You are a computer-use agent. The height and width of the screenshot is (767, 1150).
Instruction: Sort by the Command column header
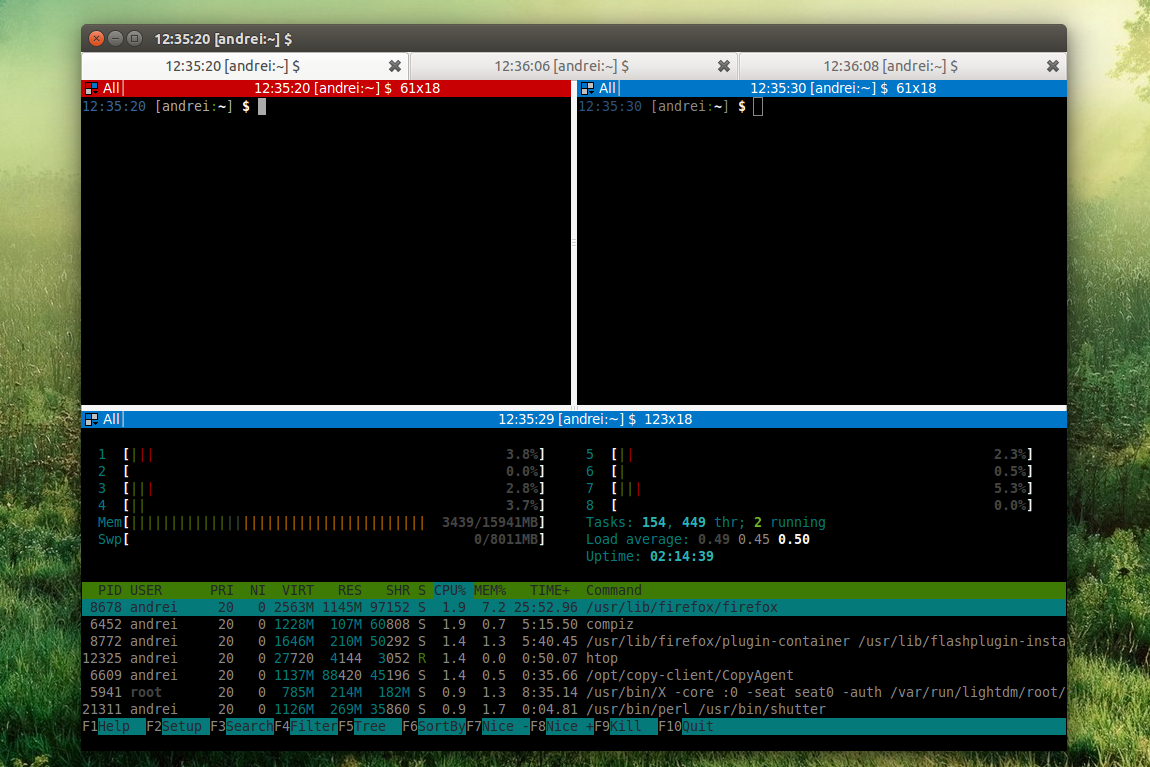click(614, 590)
